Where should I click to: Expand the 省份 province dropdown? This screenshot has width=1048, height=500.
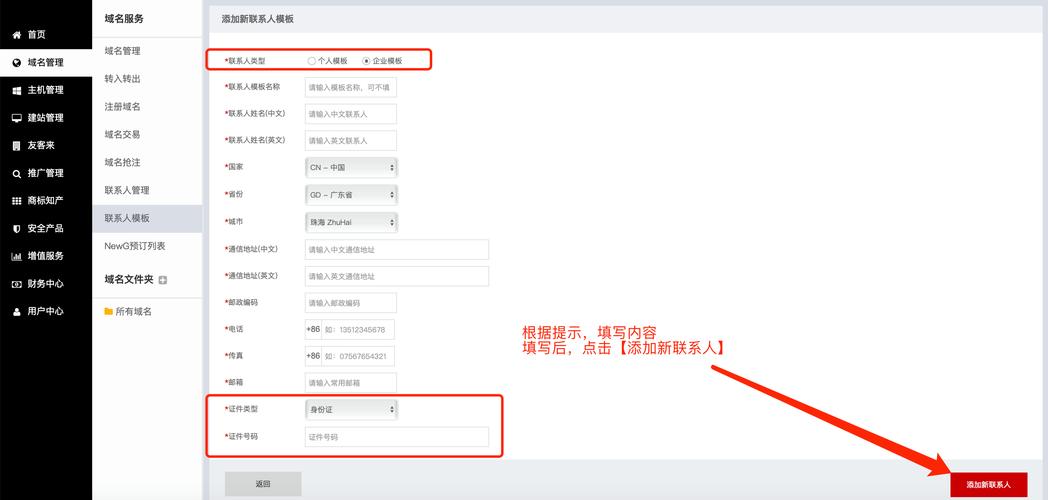pyautogui.click(x=350, y=195)
